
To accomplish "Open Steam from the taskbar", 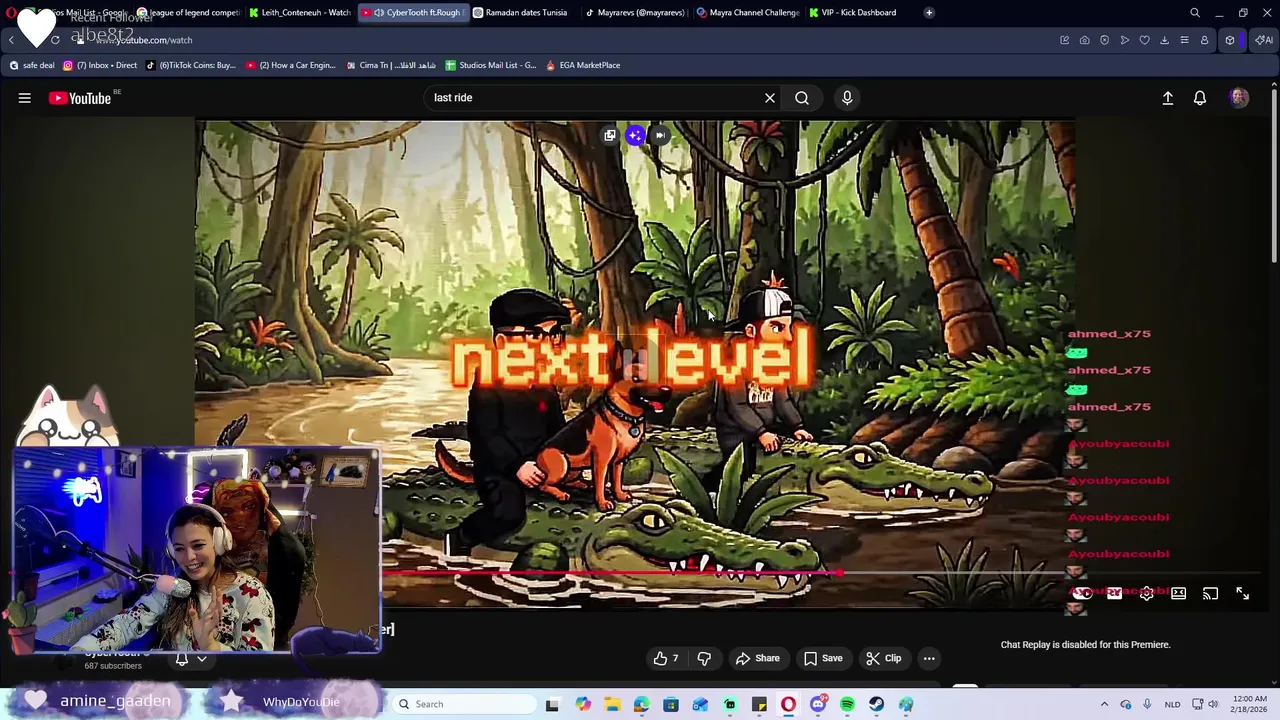I will [876, 704].
